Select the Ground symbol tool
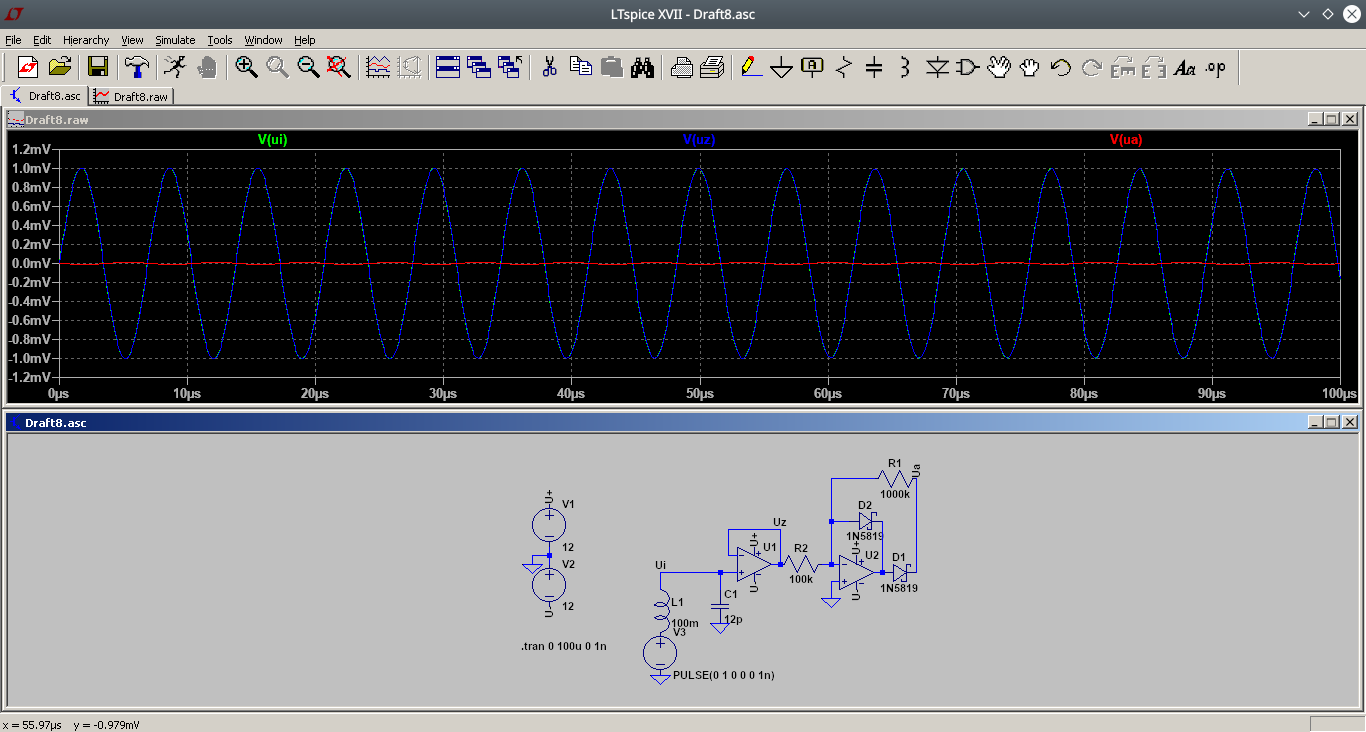The width and height of the screenshot is (1366, 732). [x=781, y=67]
